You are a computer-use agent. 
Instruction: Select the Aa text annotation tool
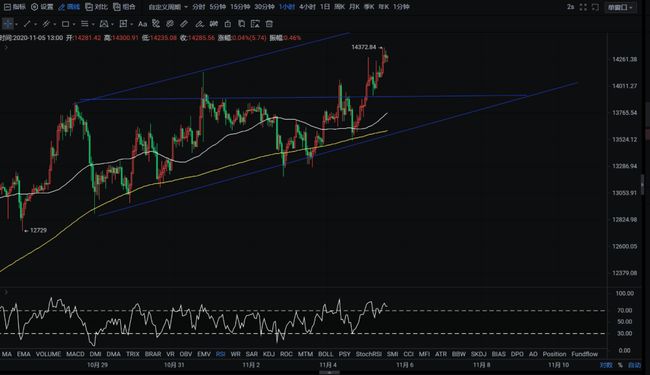pos(142,24)
